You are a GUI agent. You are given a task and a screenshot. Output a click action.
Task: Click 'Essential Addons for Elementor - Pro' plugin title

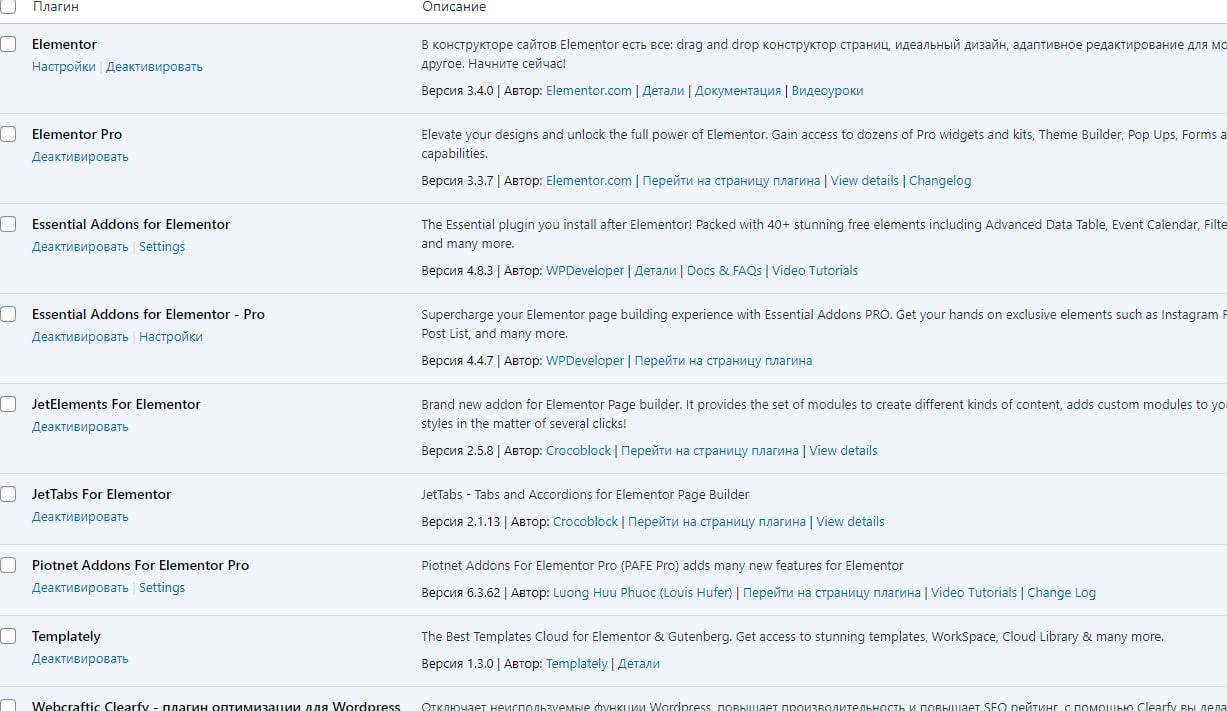(x=148, y=314)
